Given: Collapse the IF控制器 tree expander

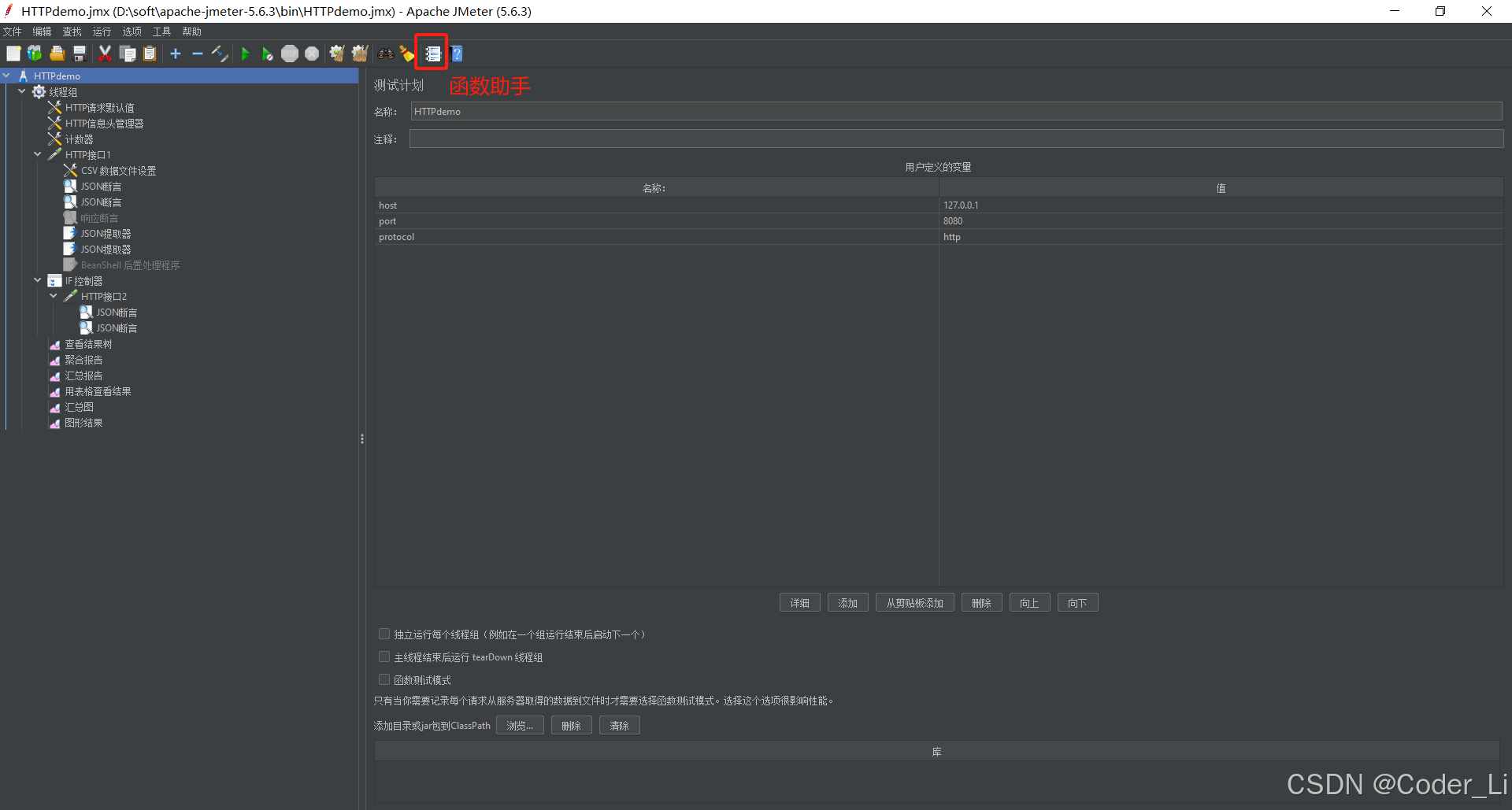Looking at the screenshot, I should pos(38,281).
